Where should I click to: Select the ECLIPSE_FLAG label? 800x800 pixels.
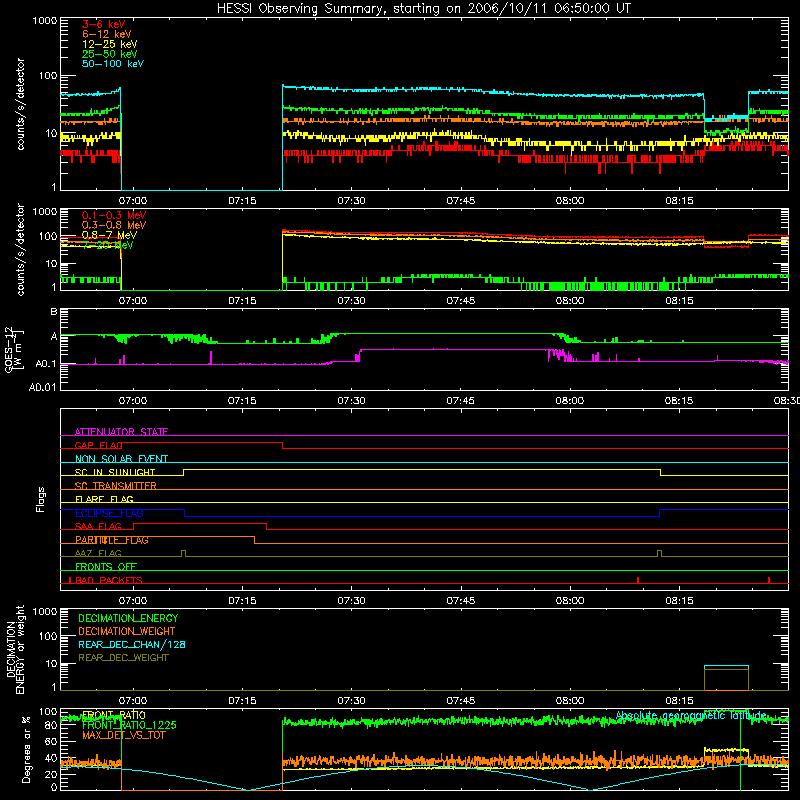[x=109, y=513]
